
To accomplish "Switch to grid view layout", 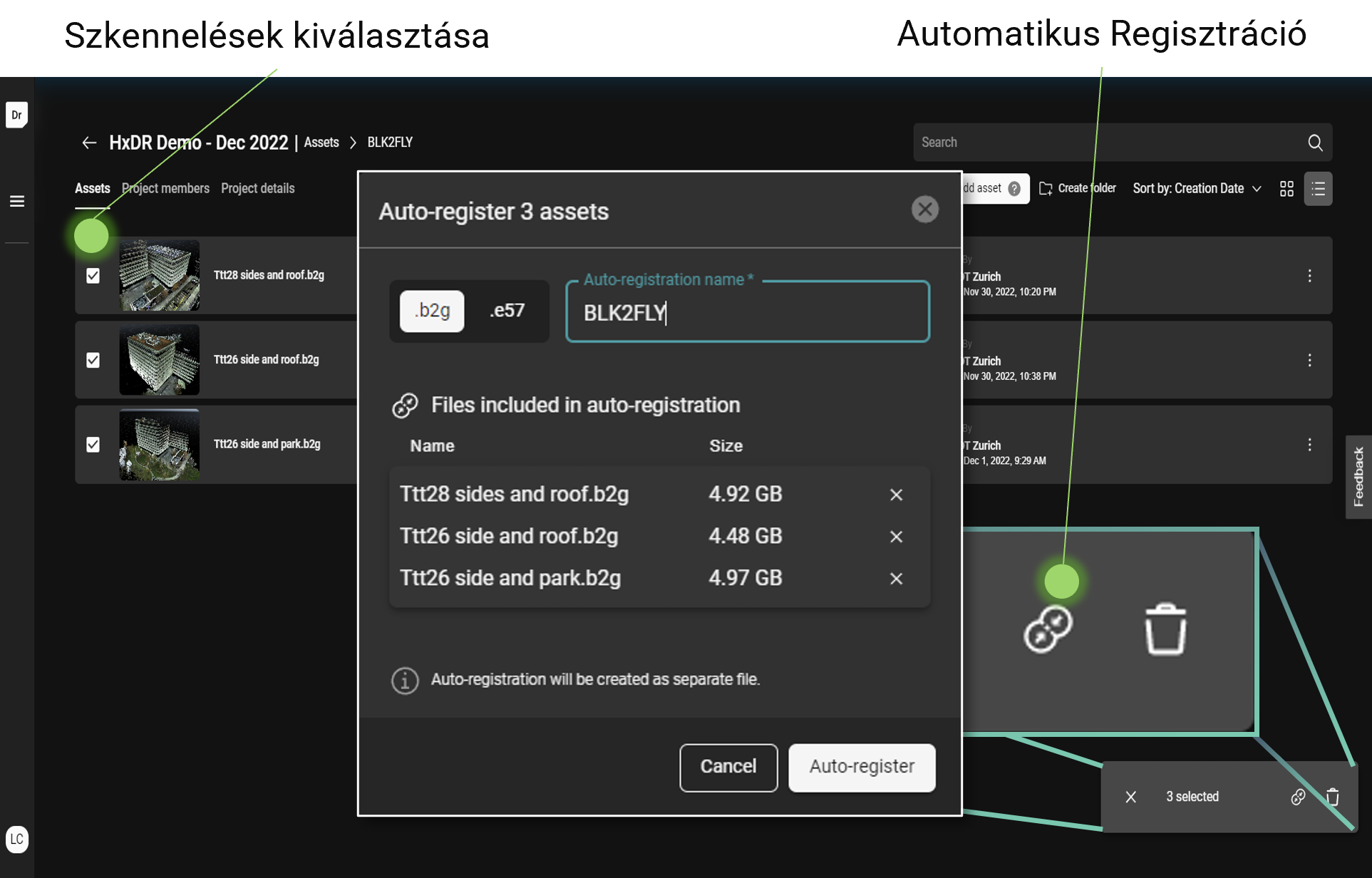I will 1286,189.
